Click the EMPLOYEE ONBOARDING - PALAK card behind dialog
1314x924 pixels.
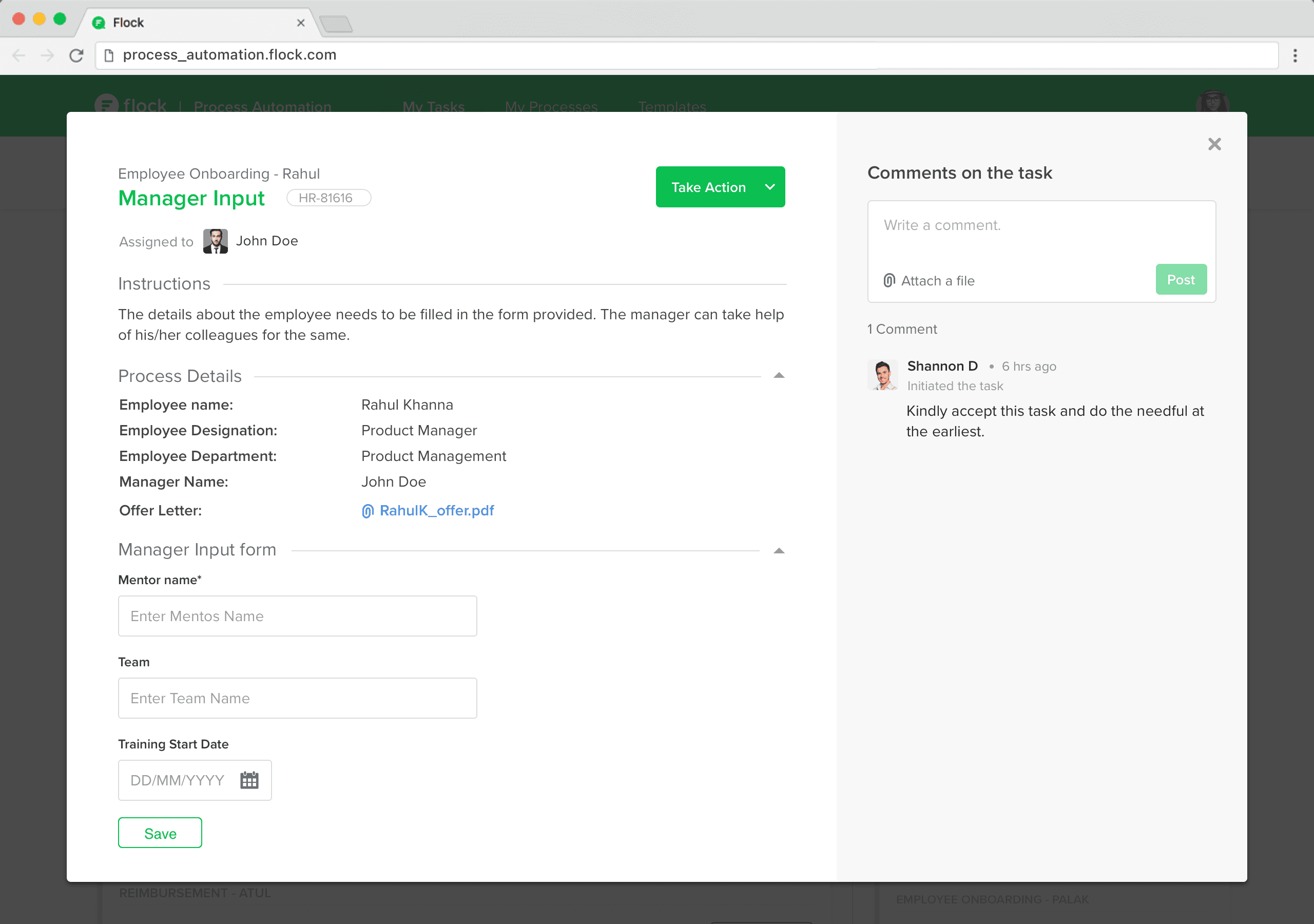coord(992,899)
